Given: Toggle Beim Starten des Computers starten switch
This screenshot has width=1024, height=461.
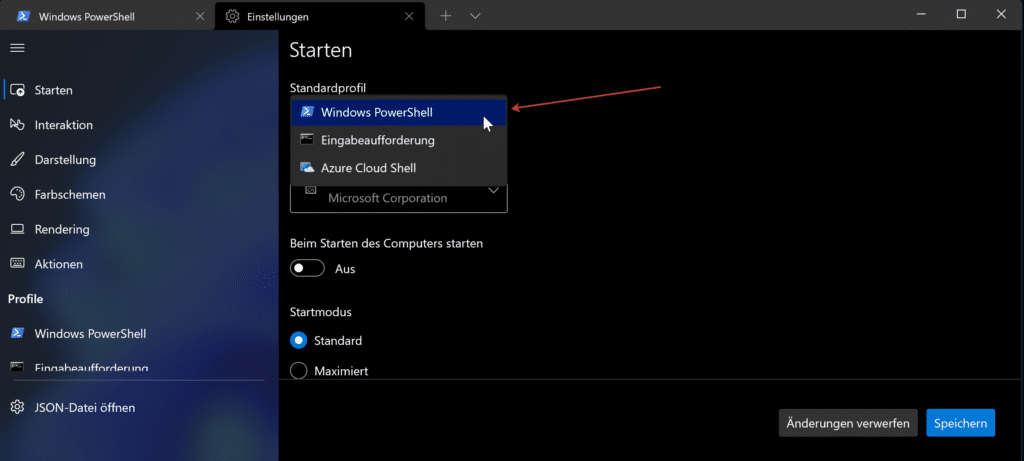Looking at the screenshot, I should click(x=308, y=269).
